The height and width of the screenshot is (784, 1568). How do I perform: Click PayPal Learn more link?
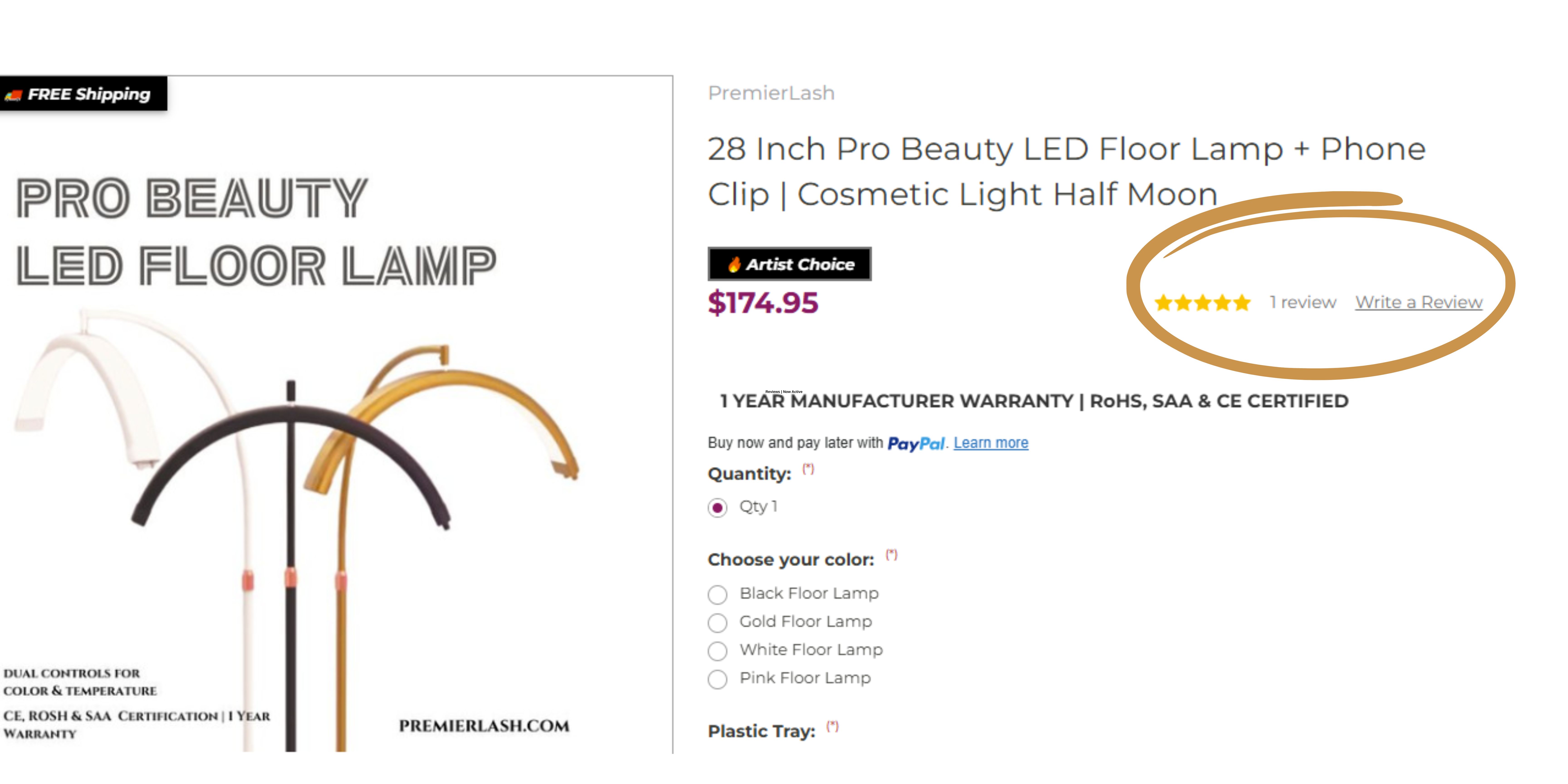pos(990,443)
